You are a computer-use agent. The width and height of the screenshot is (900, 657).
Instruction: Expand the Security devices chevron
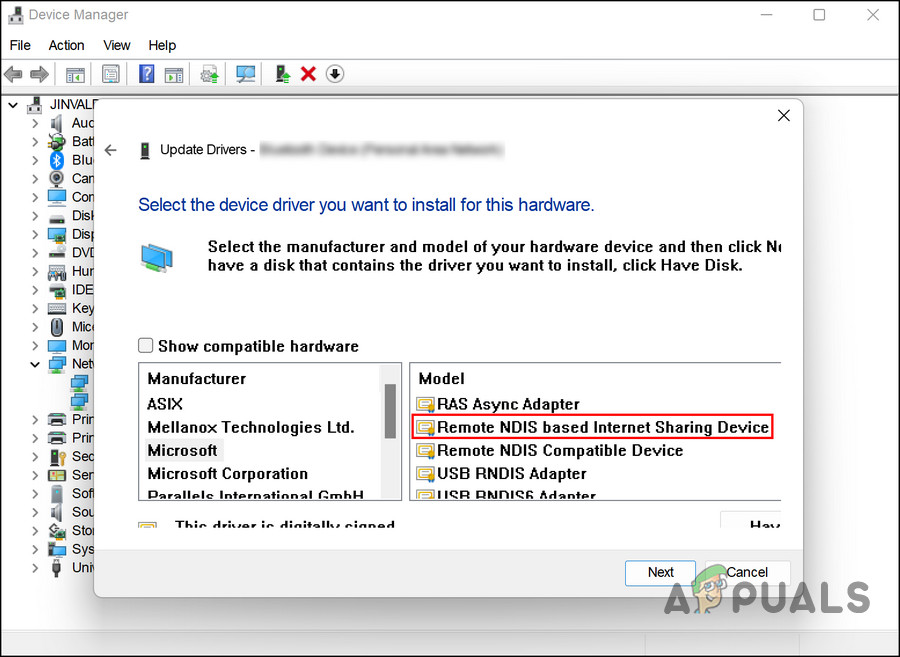coord(35,457)
